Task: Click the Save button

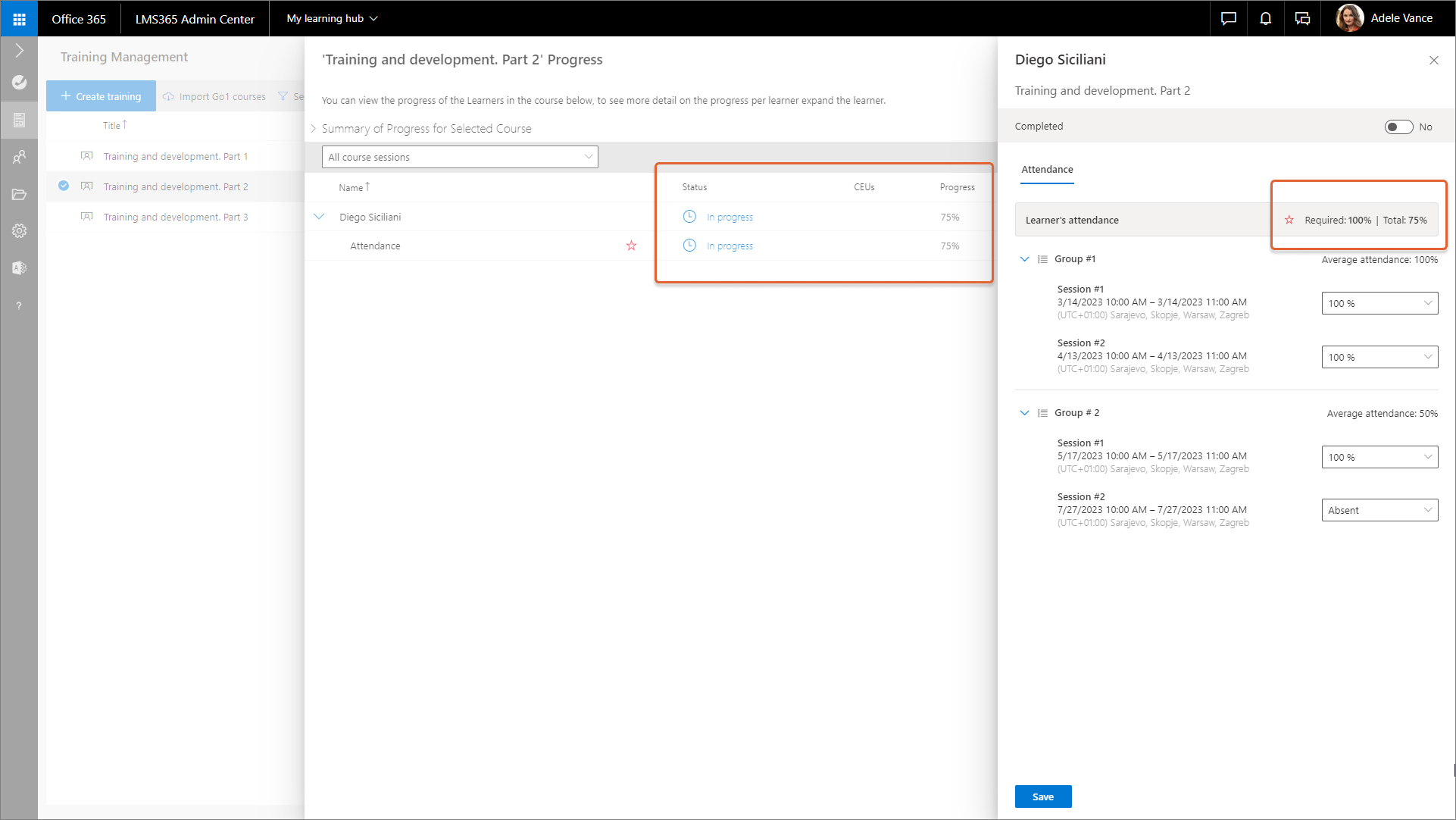Action: [x=1042, y=797]
